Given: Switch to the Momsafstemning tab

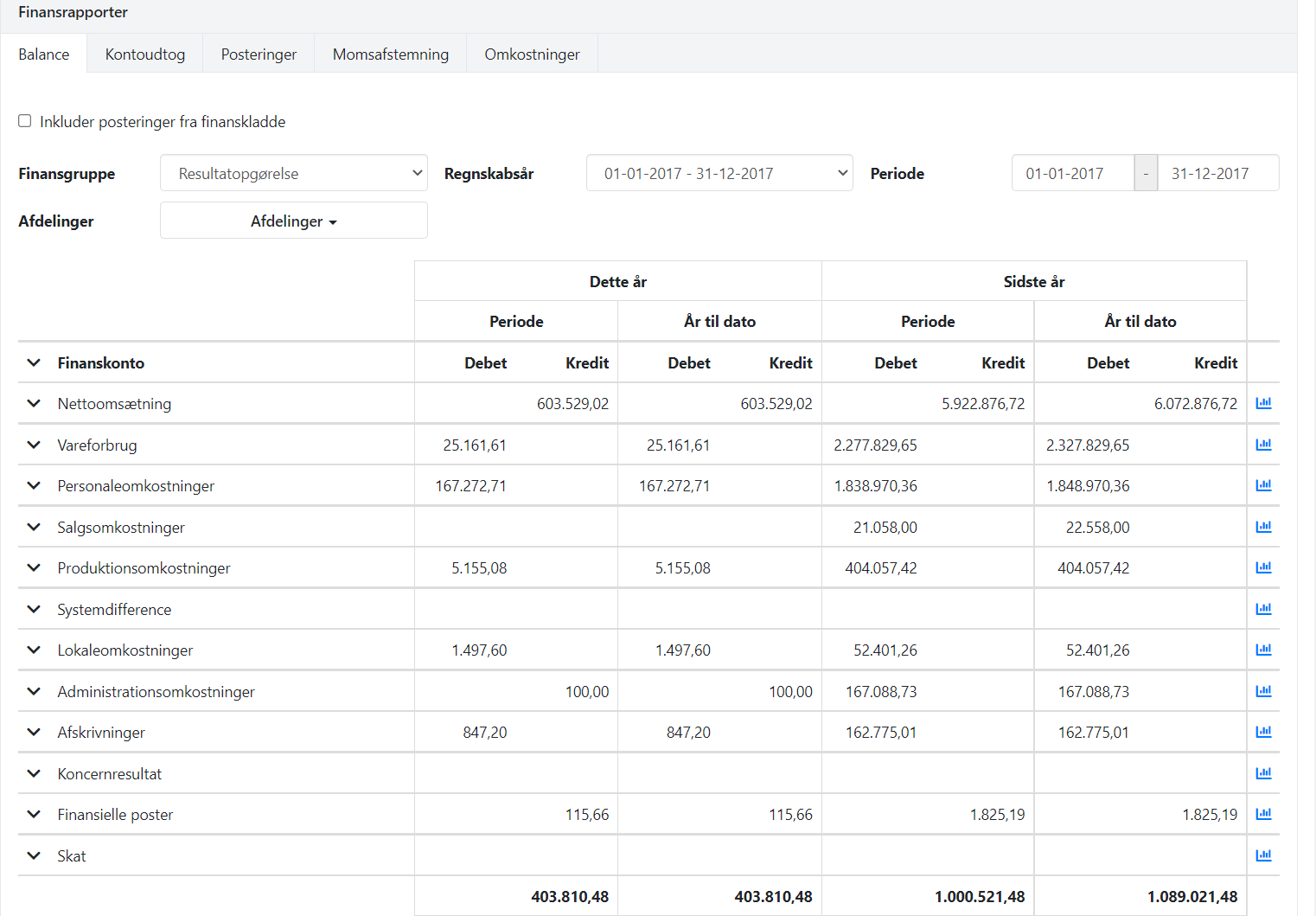Looking at the screenshot, I should (x=390, y=54).
